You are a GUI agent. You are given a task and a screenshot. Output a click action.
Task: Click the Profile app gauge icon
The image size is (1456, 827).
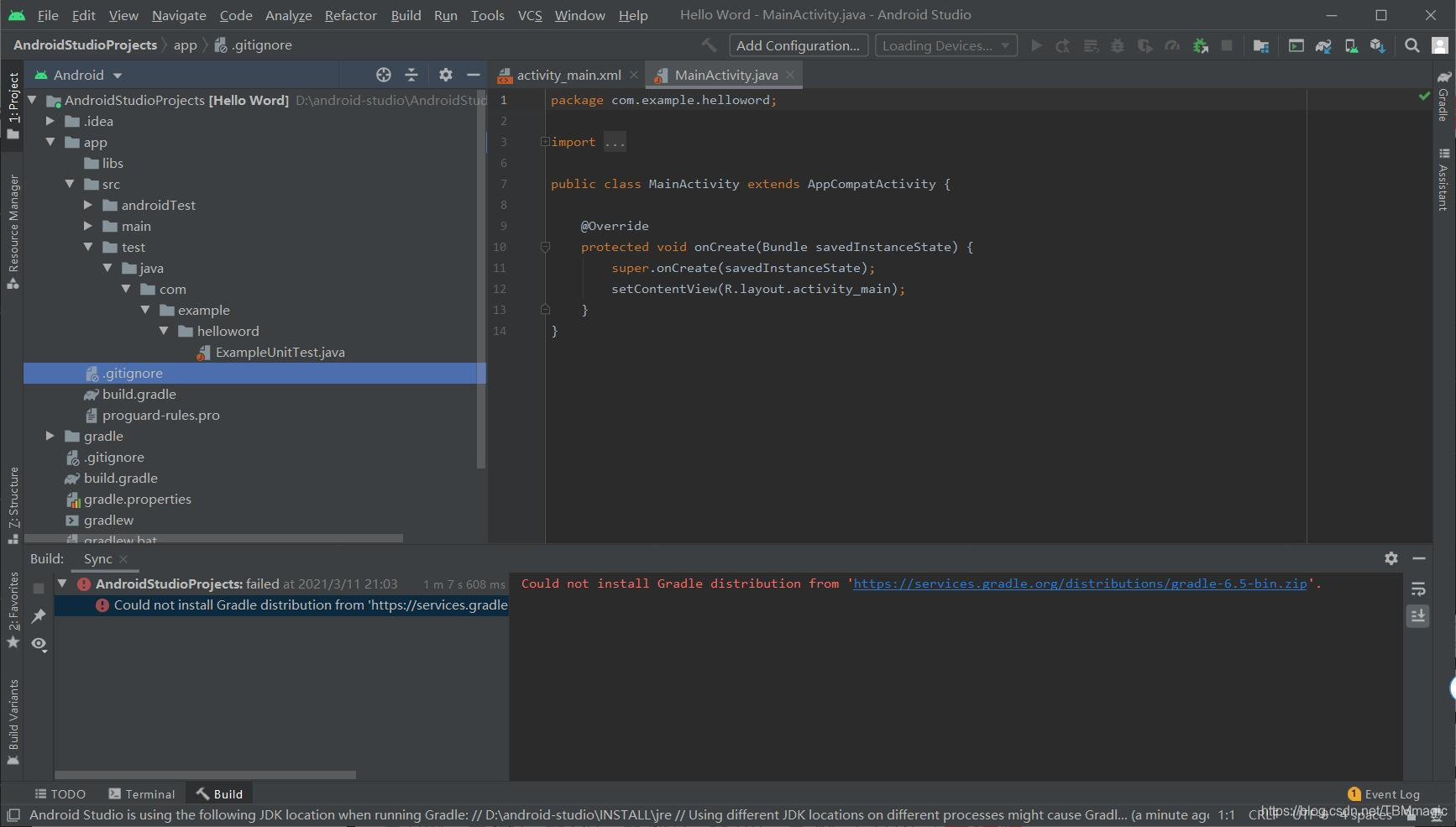(1172, 45)
